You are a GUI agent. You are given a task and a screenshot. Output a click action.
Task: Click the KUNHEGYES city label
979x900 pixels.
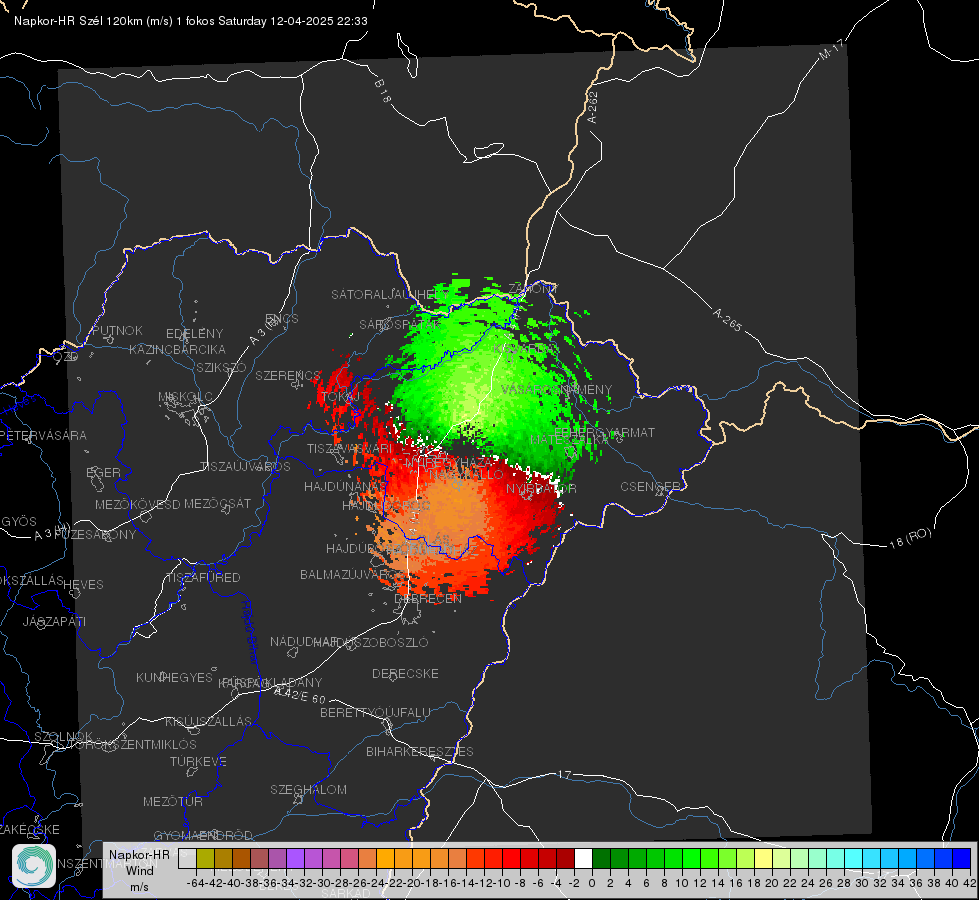click(x=174, y=677)
